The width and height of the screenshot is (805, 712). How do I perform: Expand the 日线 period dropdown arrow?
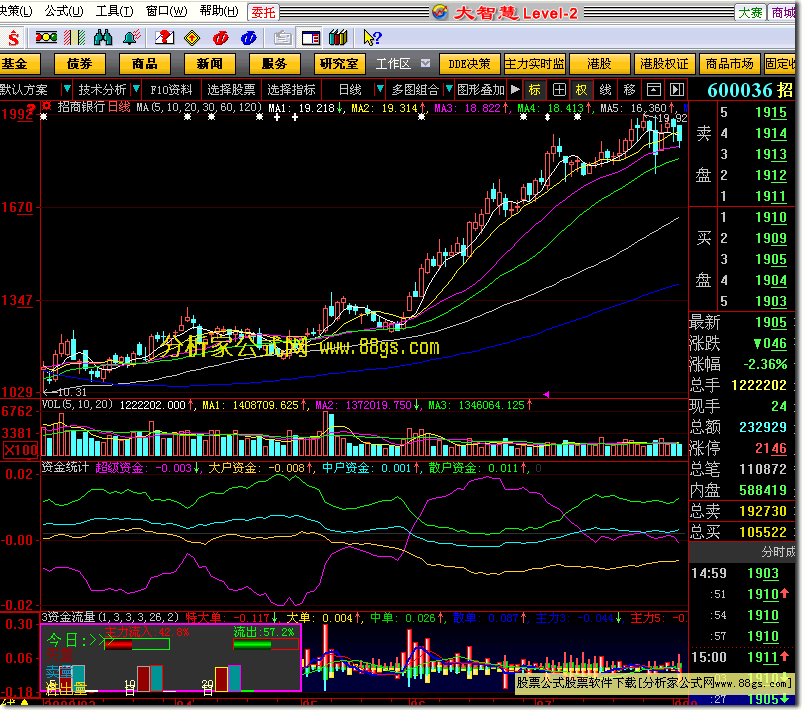click(379, 90)
